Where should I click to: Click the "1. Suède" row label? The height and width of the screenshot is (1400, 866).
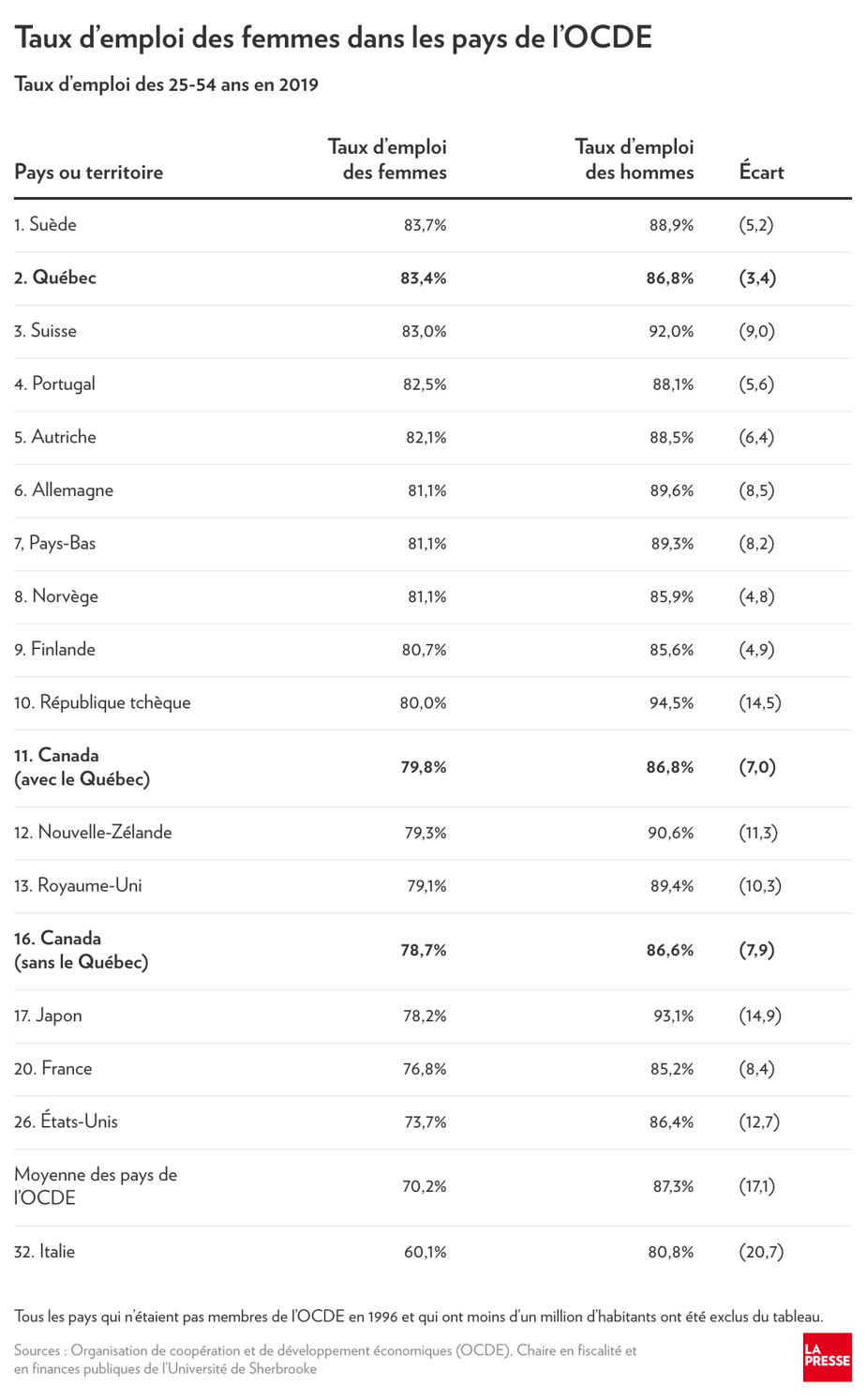click(46, 225)
